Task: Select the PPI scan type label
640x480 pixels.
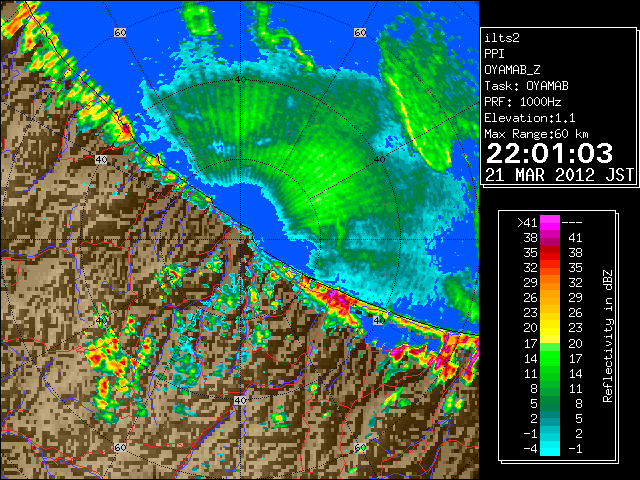Action: click(x=494, y=54)
